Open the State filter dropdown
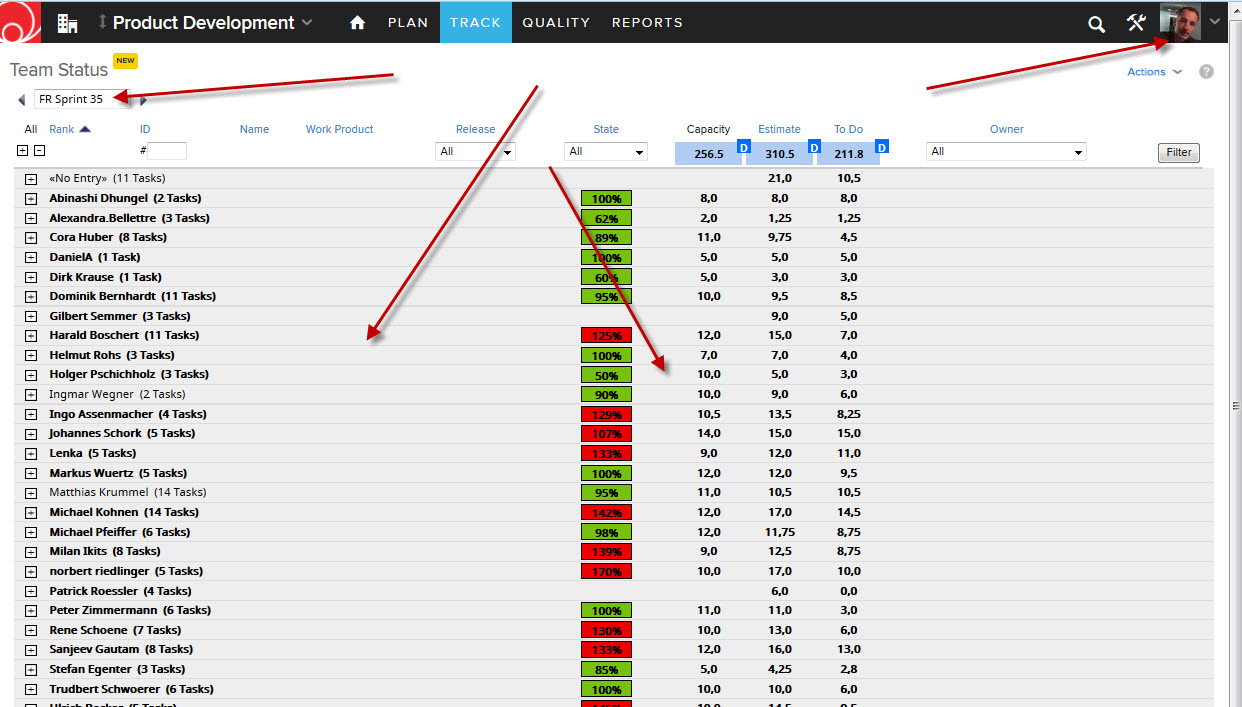The image size is (1242, 707). pyautogui.click(x=606, y=151)
